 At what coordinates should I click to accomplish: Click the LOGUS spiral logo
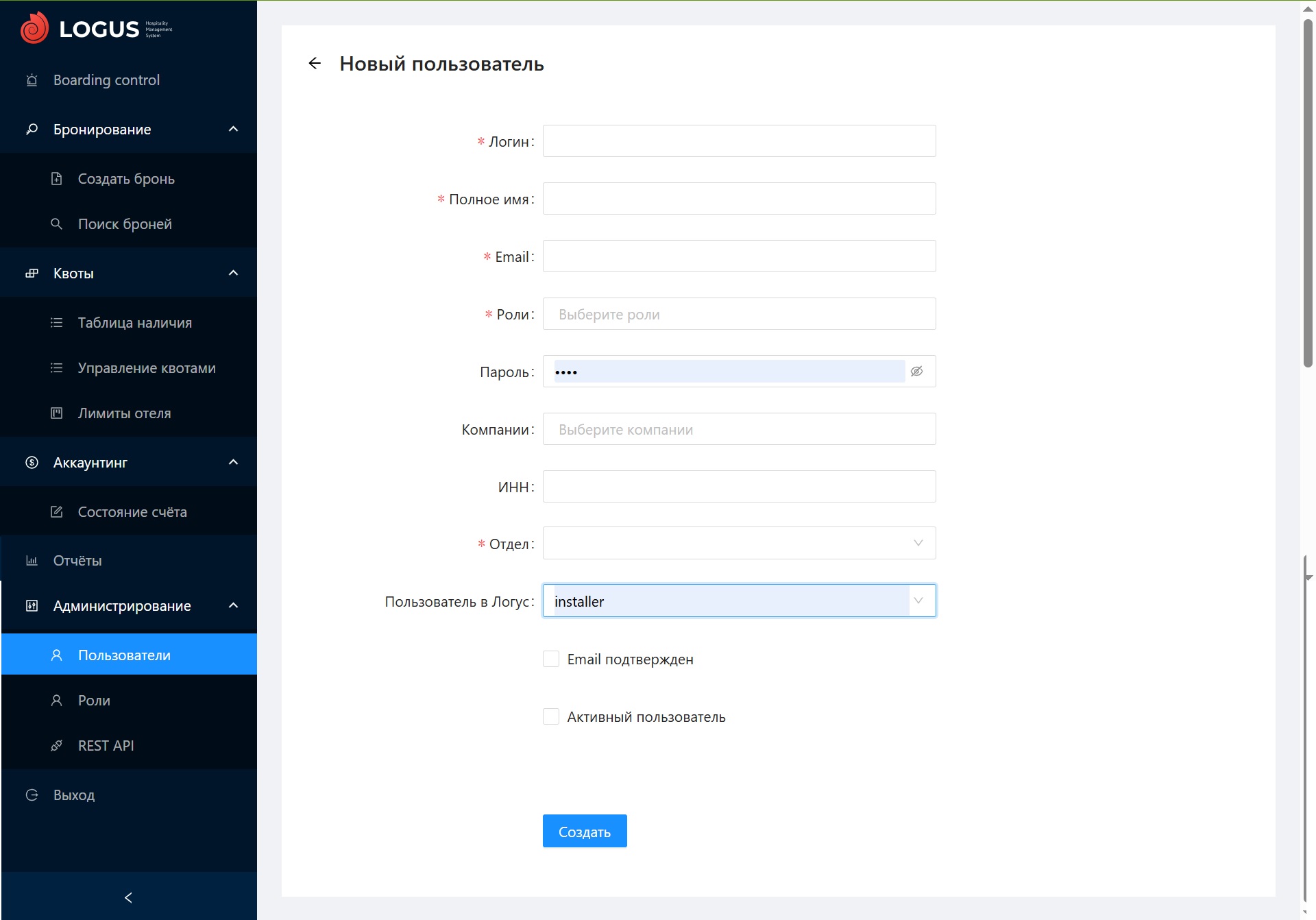click(x=34, y=28)
